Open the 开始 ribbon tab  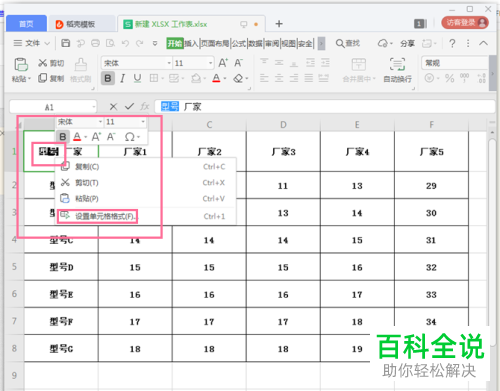click(175, 43)
